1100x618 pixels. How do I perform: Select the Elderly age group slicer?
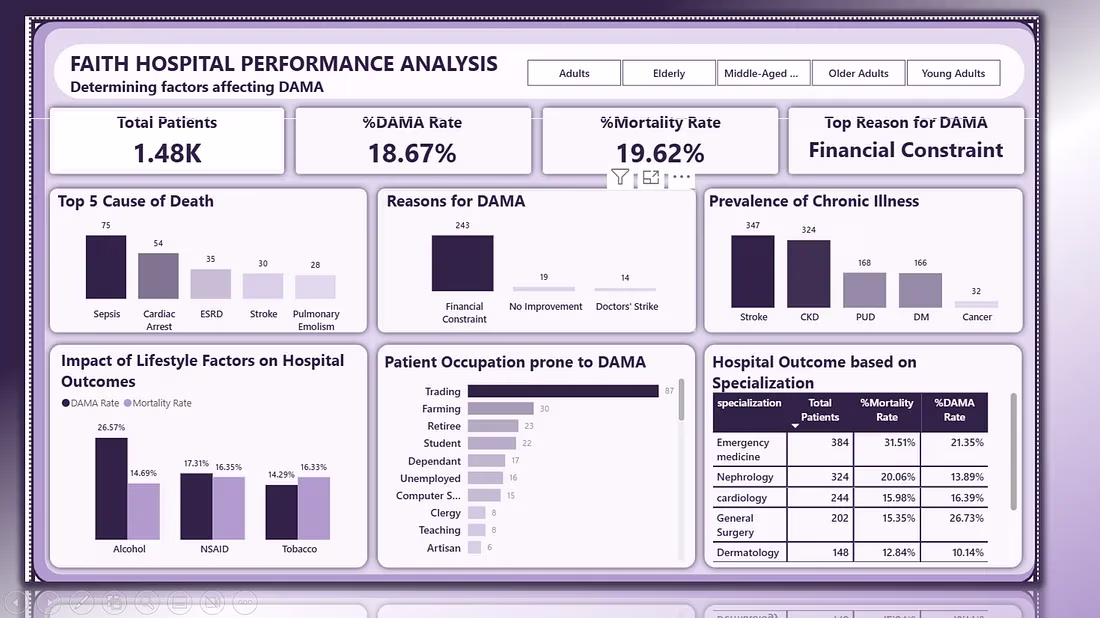coord(669,73)
